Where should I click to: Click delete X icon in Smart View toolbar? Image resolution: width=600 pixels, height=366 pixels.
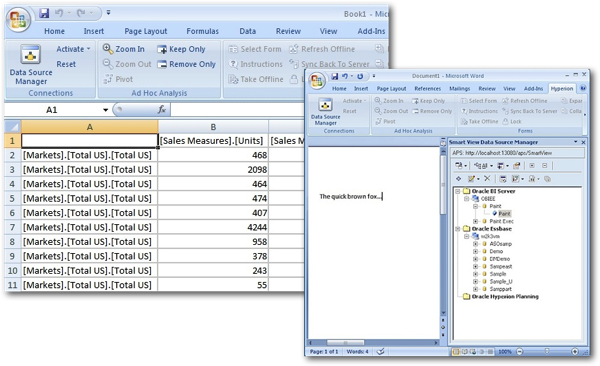[487, 178]
